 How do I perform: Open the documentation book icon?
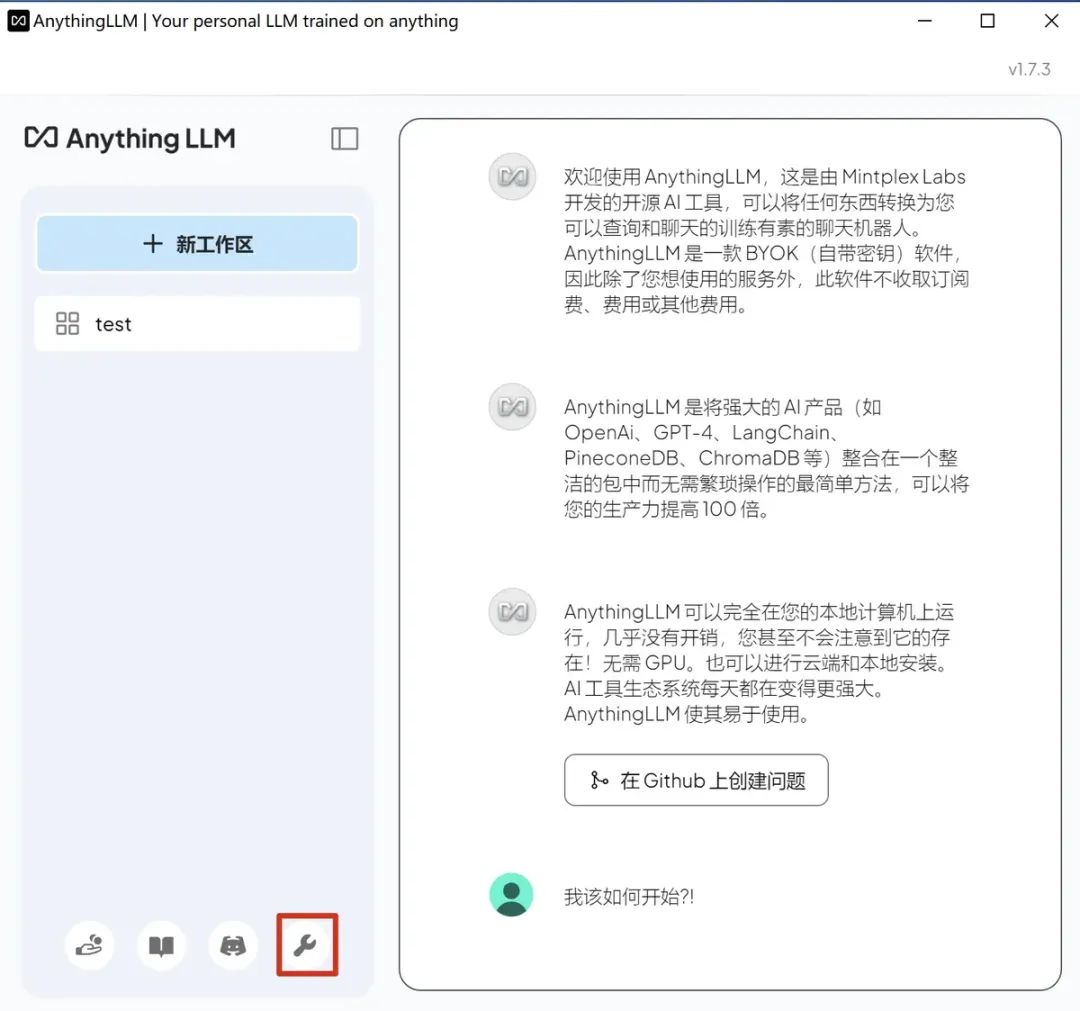coord(161,946)
